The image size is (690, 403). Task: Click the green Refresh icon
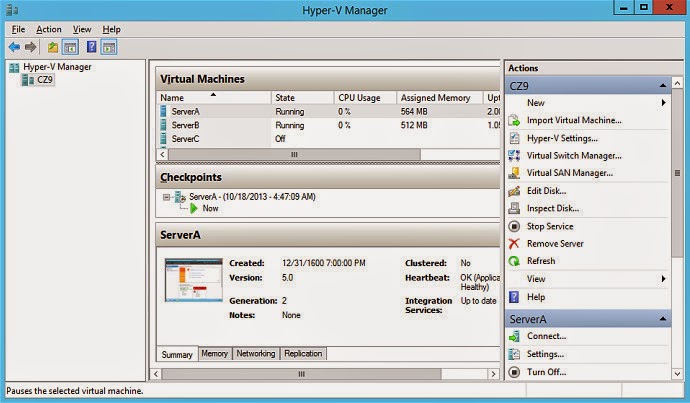[x=514, y=261]
